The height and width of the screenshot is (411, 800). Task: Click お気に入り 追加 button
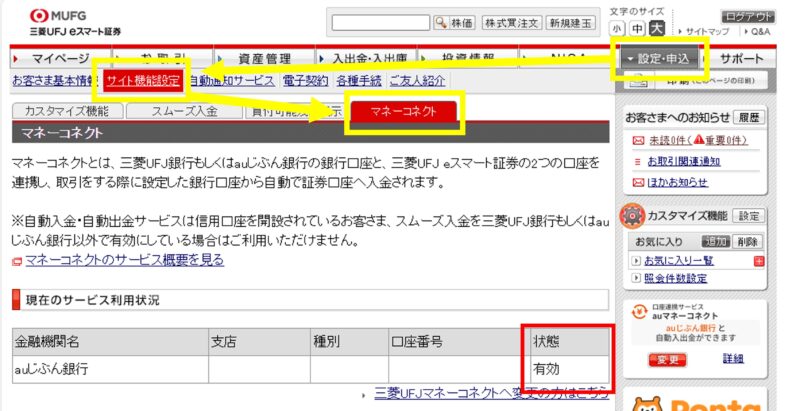coord(716,241)
